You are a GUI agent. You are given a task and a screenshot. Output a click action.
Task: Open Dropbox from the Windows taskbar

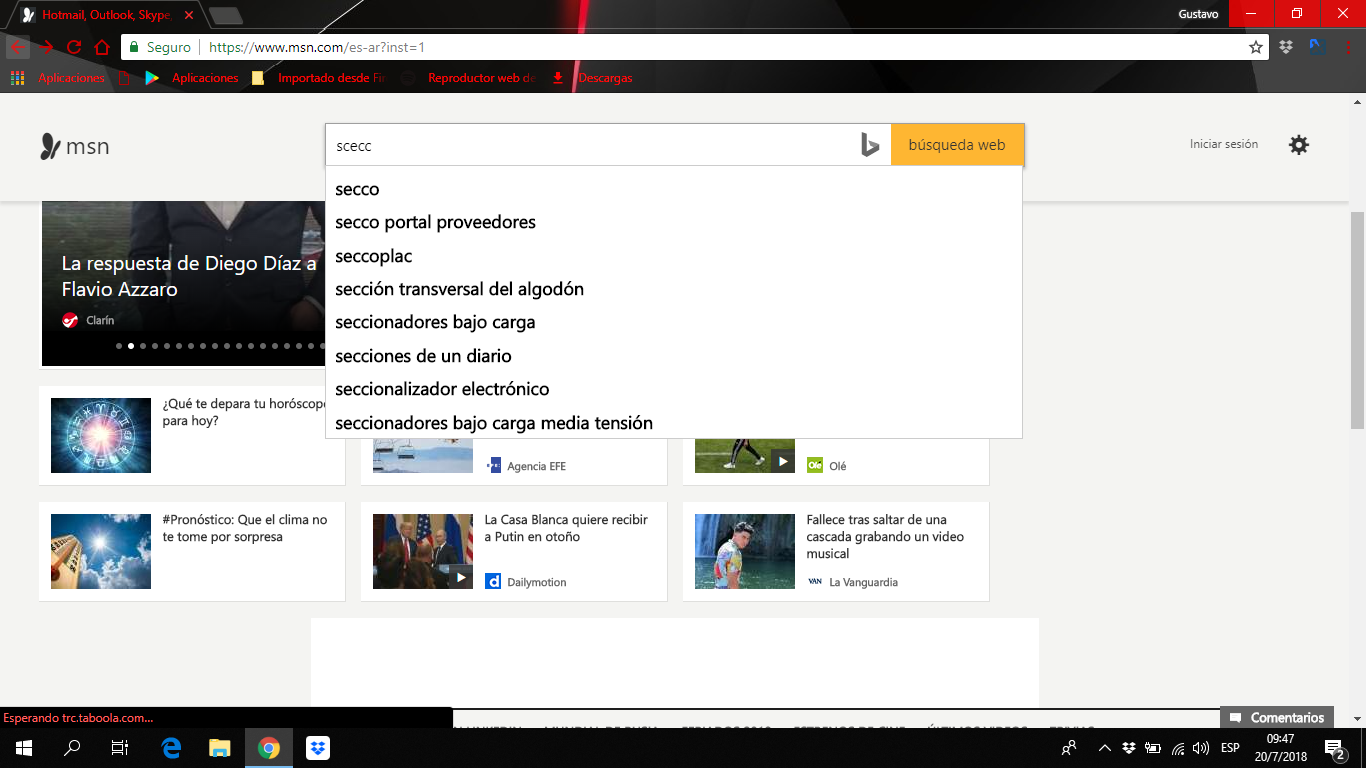pyautogui.click(x=318, y=748)
